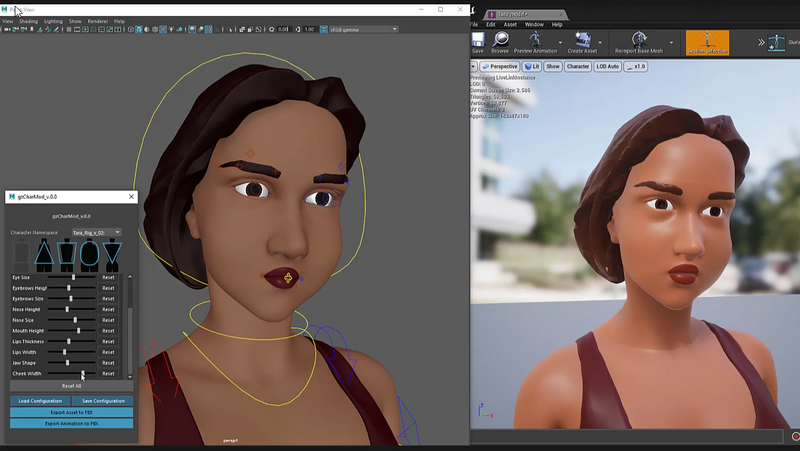
Task: Click the Cheek Width slider handle
Action: click(82, 374)
